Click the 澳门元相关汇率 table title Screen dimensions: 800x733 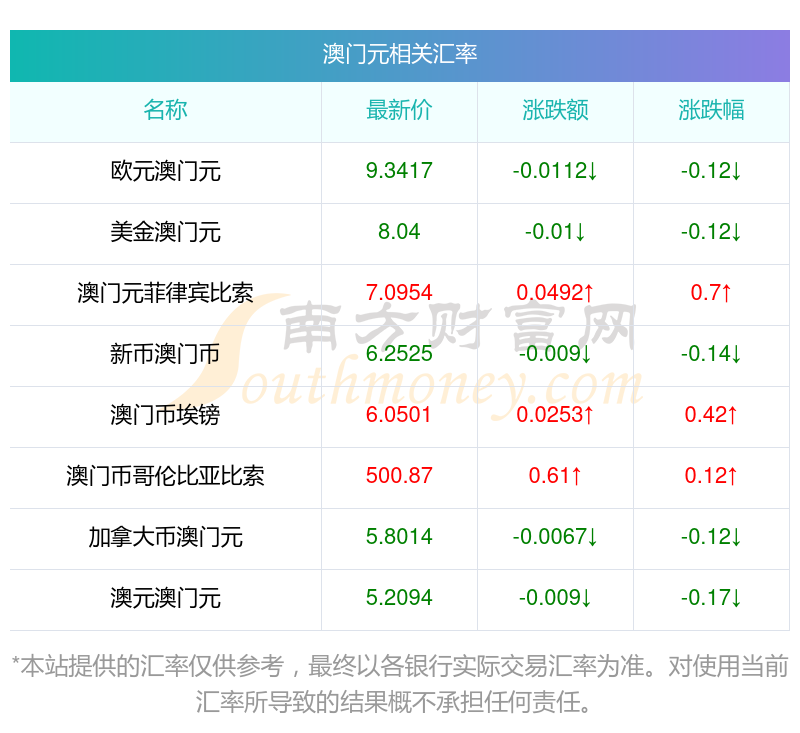399,54
